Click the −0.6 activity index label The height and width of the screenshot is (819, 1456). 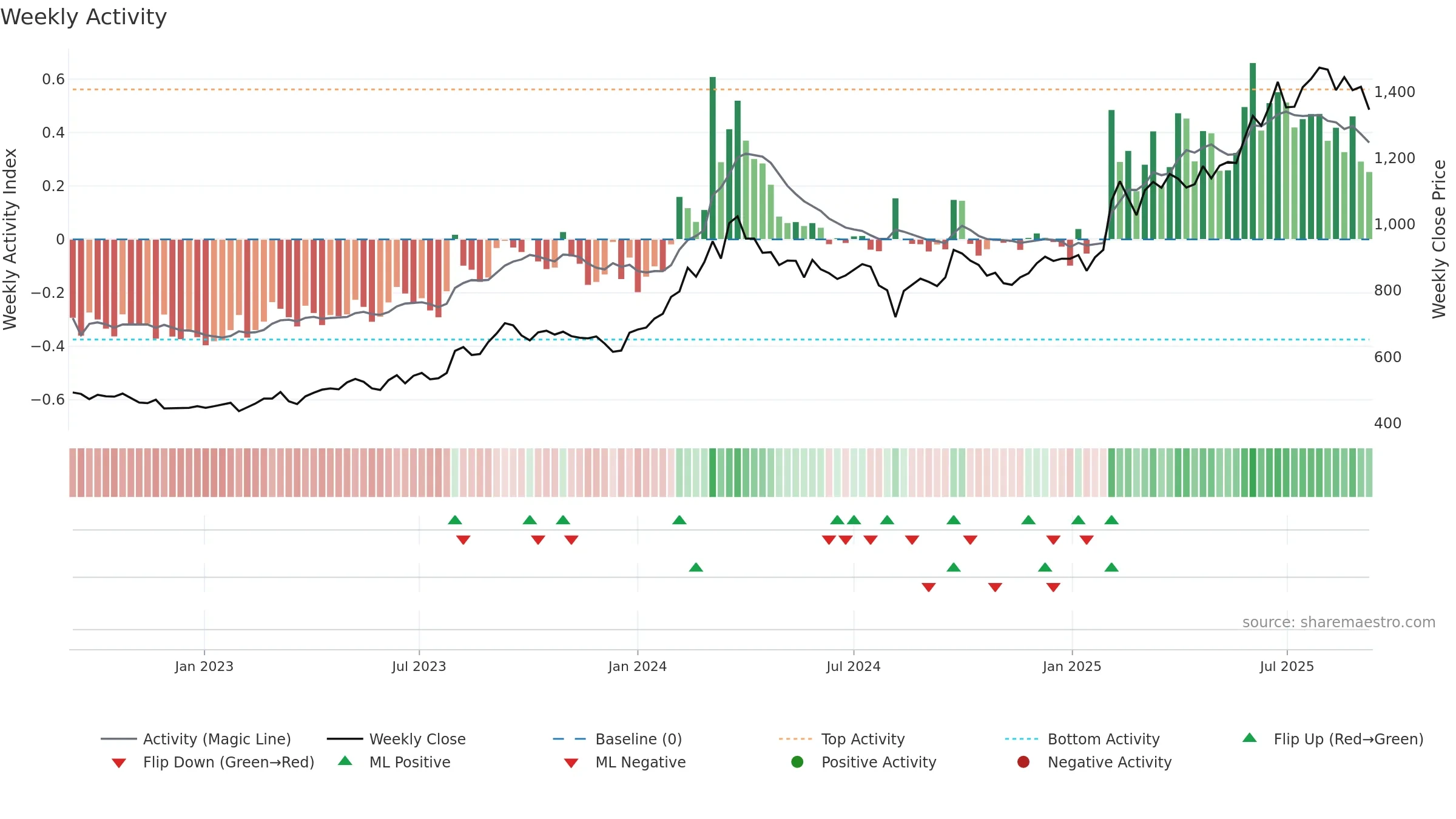(x=47, y=399)
